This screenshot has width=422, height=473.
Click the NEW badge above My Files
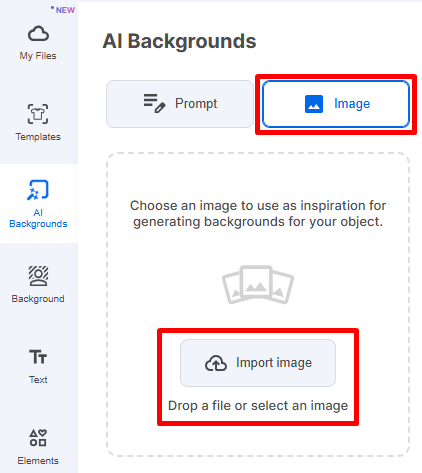point(63,10)
